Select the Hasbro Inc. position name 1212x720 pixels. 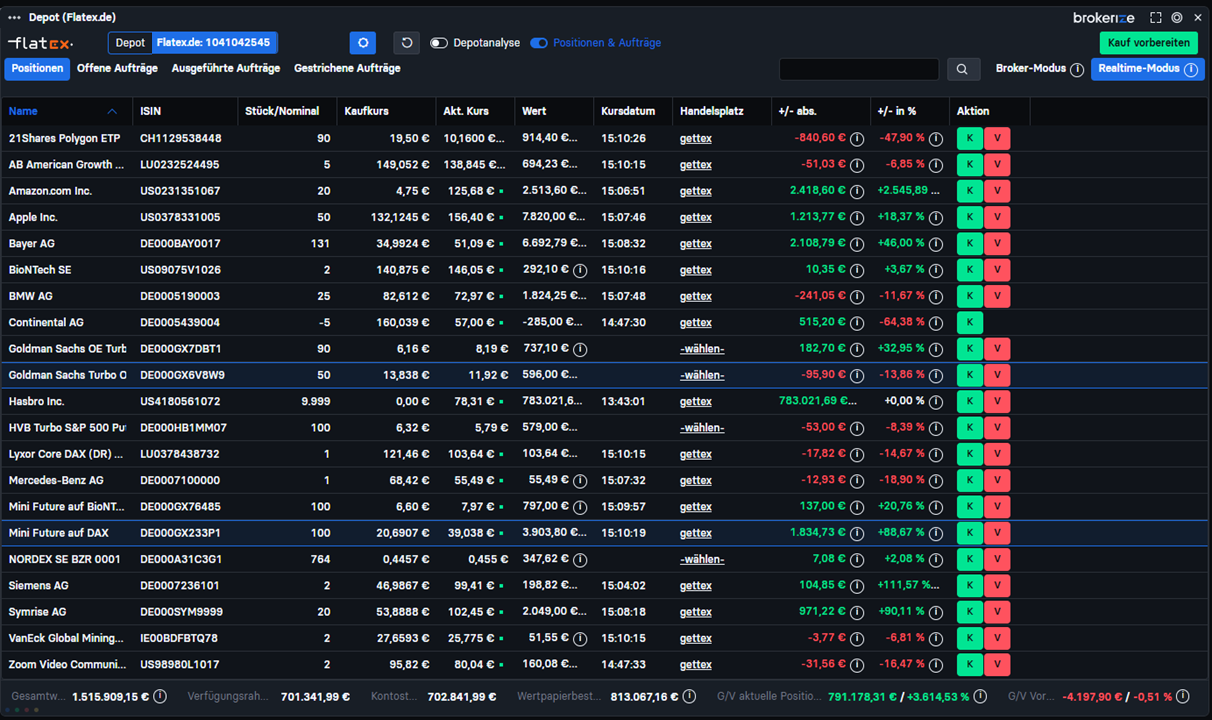[x=37, y=401]
